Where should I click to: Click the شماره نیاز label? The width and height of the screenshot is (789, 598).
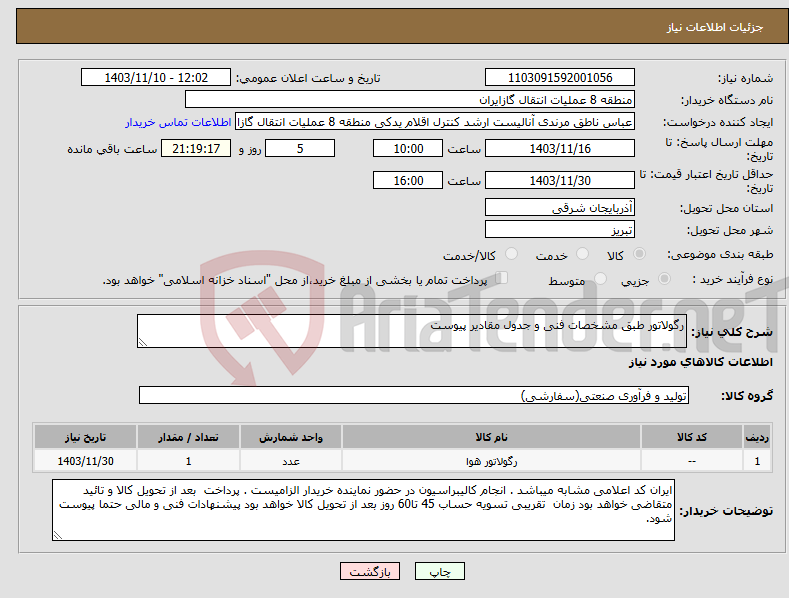(745, 79)
